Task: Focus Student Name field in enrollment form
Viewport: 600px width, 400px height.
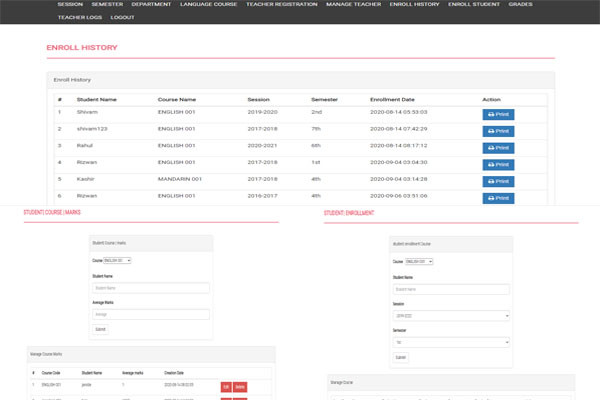Action: click(451, 289)
